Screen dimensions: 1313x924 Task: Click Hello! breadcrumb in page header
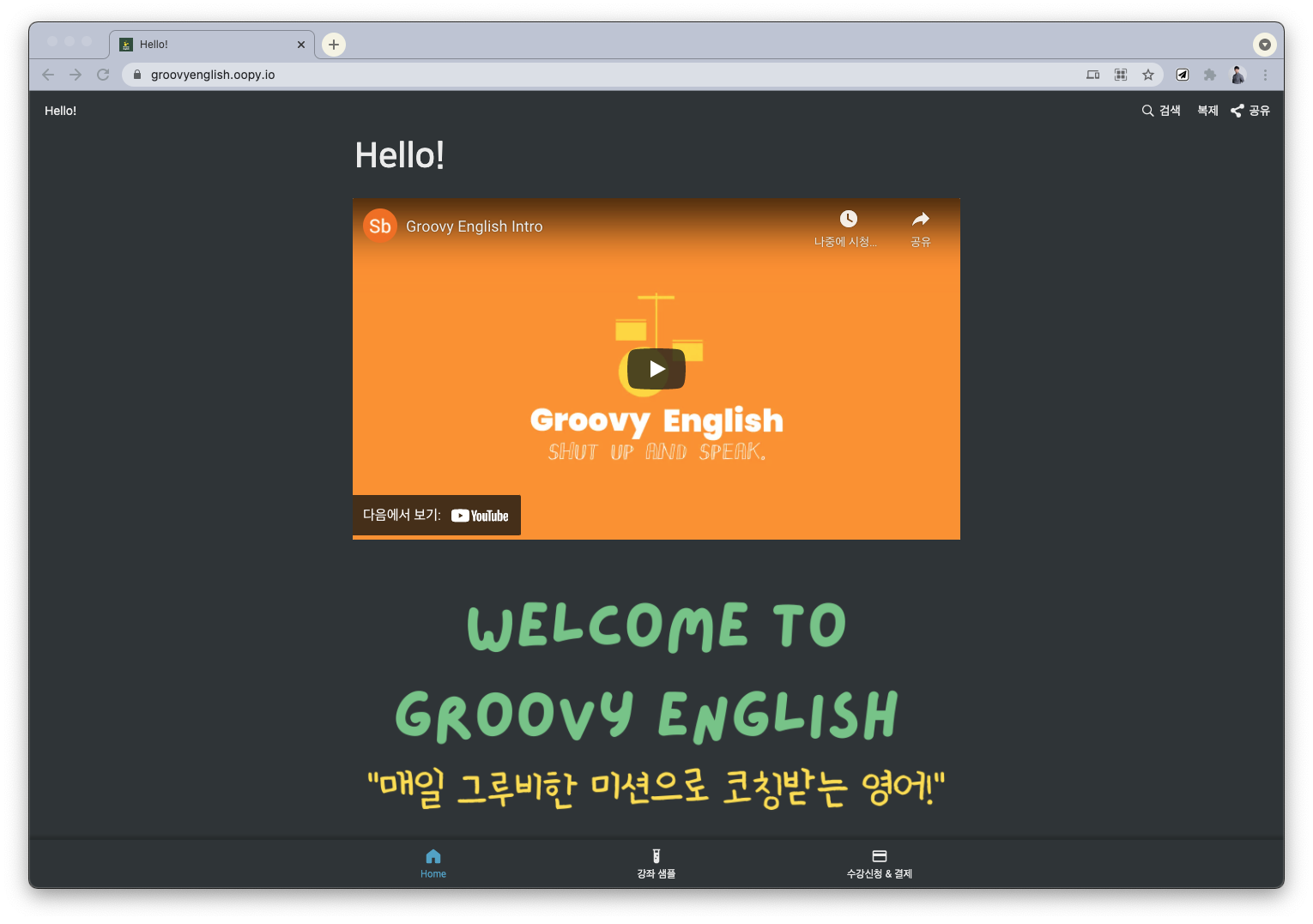(x=61, y=111)
